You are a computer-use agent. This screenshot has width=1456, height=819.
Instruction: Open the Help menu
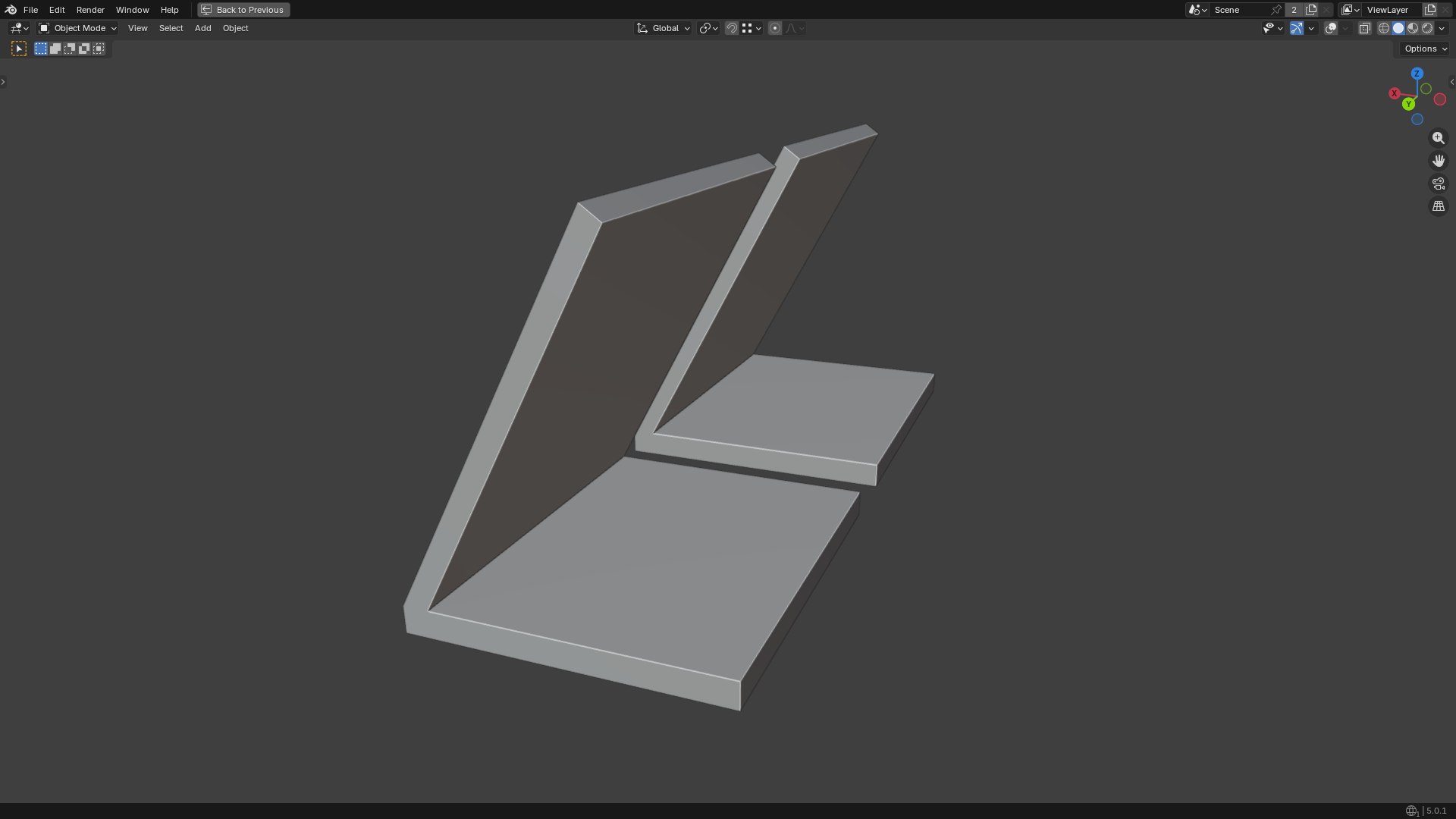point(169,10)
